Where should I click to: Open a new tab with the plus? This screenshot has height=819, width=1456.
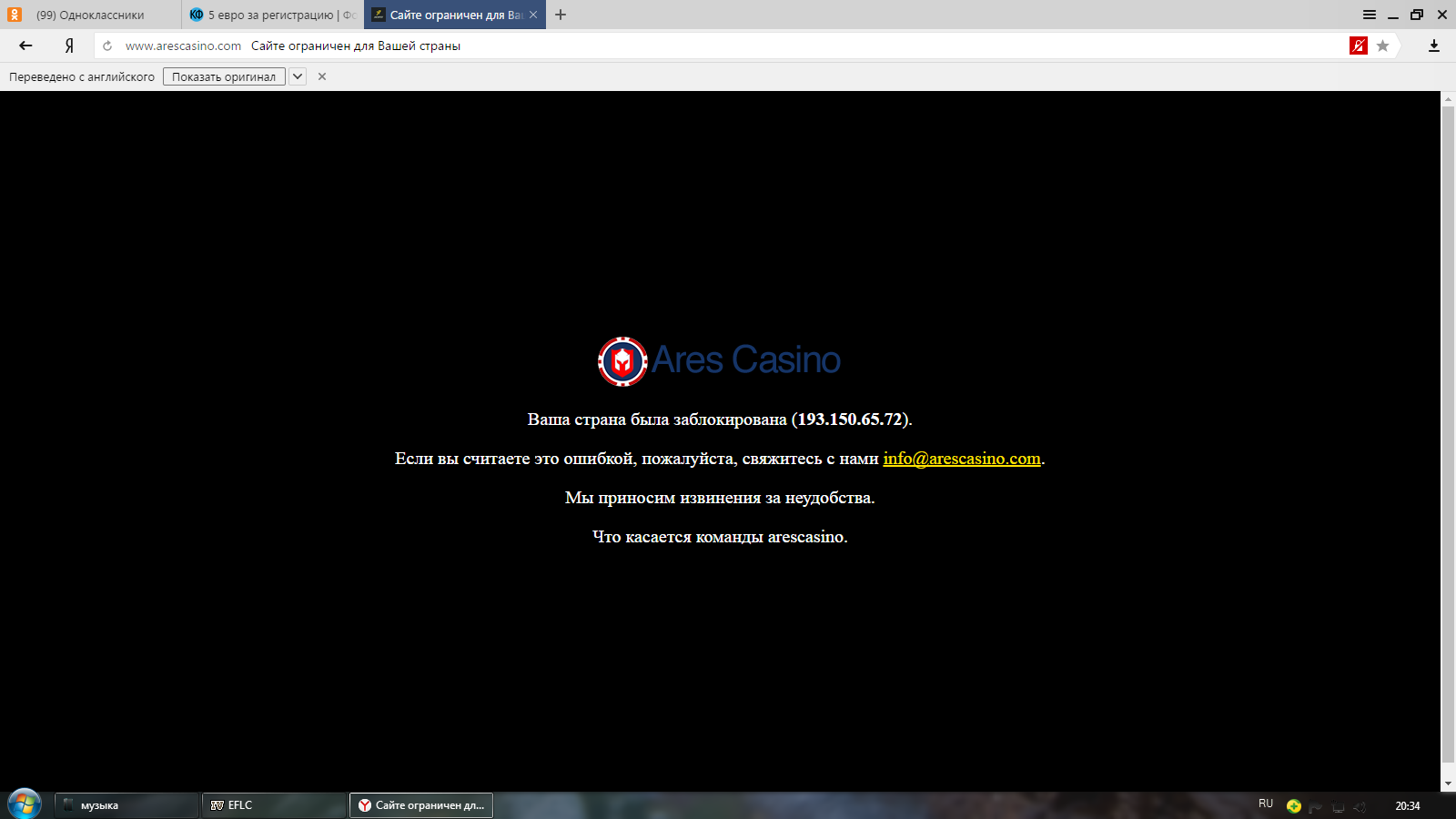point(561,15)
